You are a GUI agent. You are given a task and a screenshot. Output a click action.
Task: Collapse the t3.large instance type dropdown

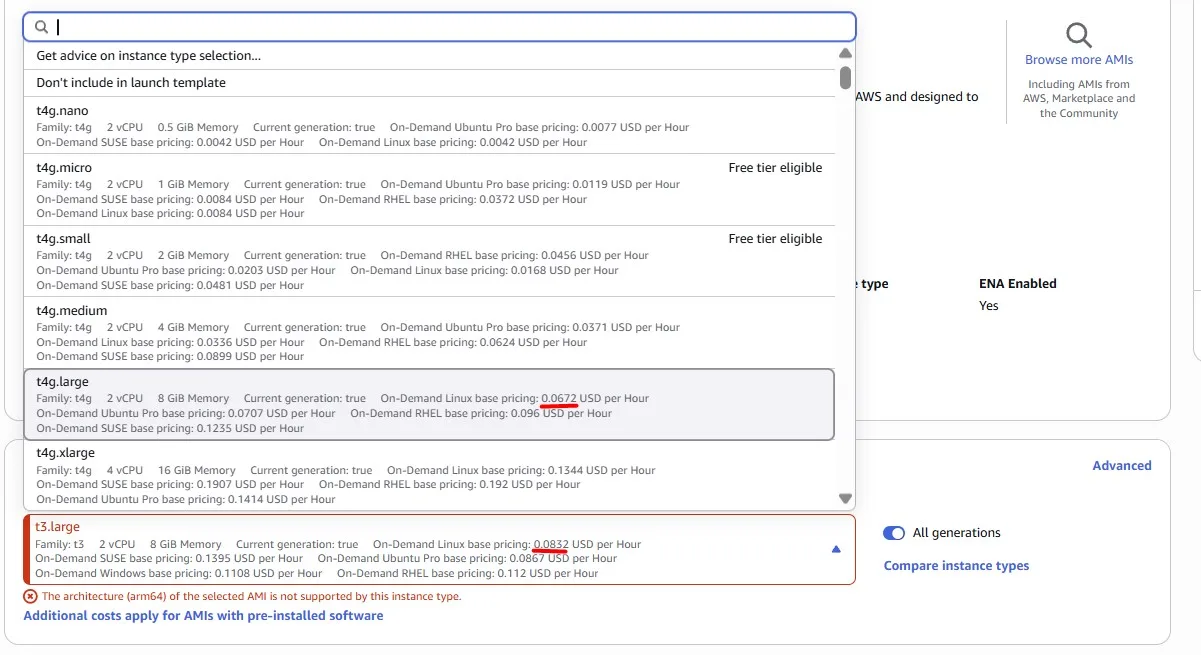[836, 549]
